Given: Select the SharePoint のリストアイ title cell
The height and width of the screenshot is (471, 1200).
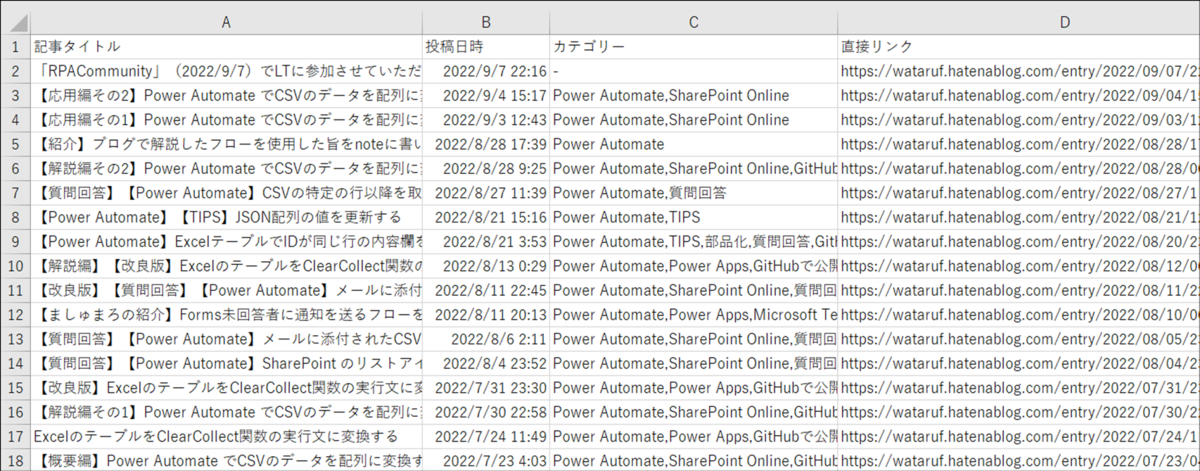Looking at the screenshot, I should pos(226,363).
